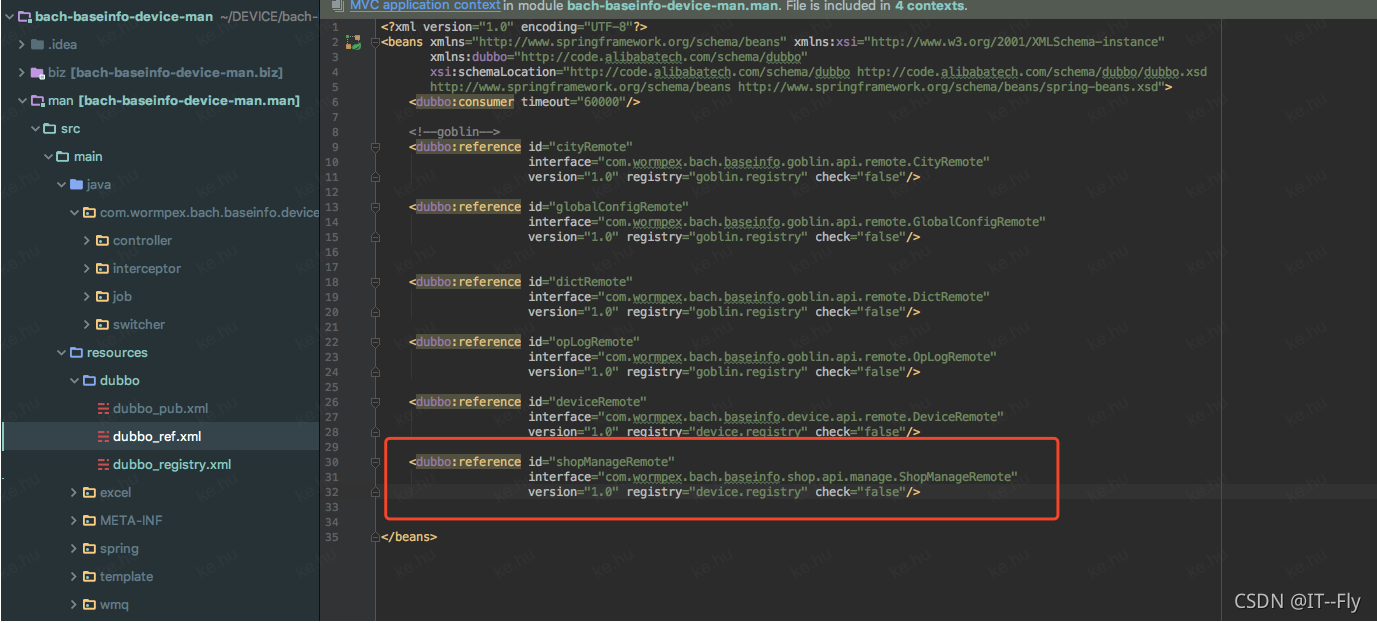1377x623 pixels.
Task: Select the interceptor package row
Action: pos(160,269)
